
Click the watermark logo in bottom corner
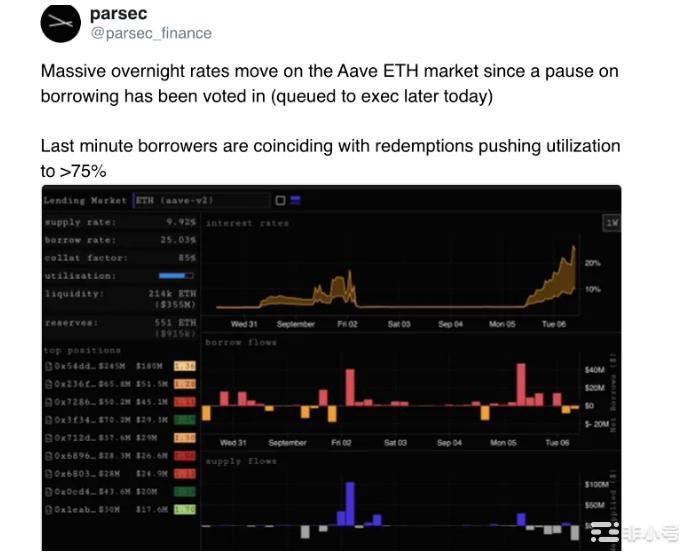coord(634,531)
